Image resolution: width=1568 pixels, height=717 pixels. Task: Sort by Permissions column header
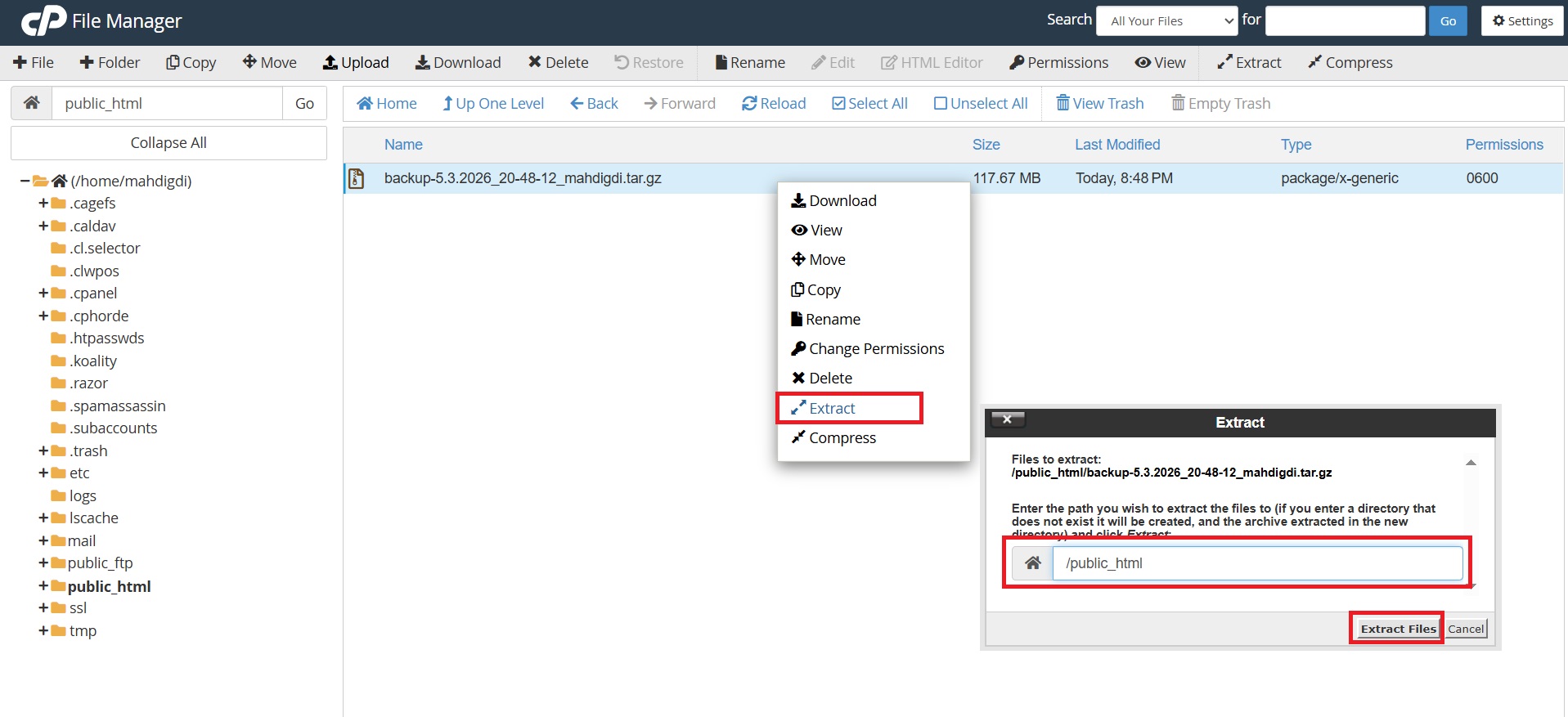[1504, 145]
